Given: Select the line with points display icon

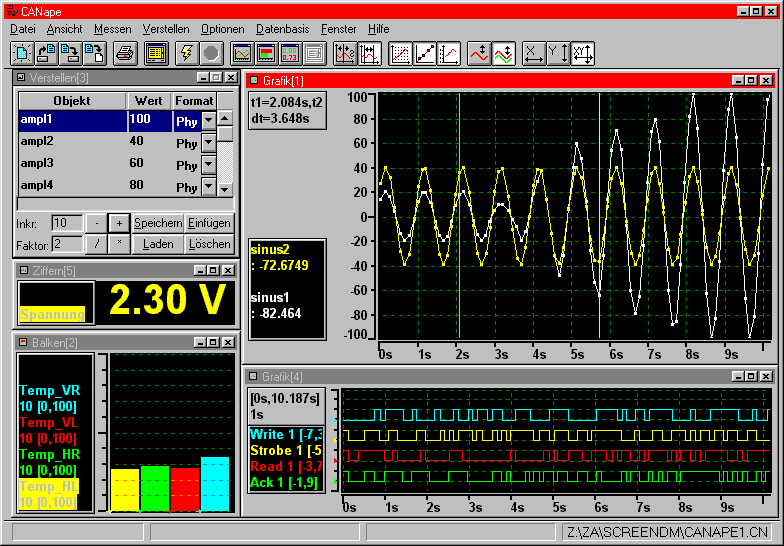Looking at the screenshot, I should [424, 53].
